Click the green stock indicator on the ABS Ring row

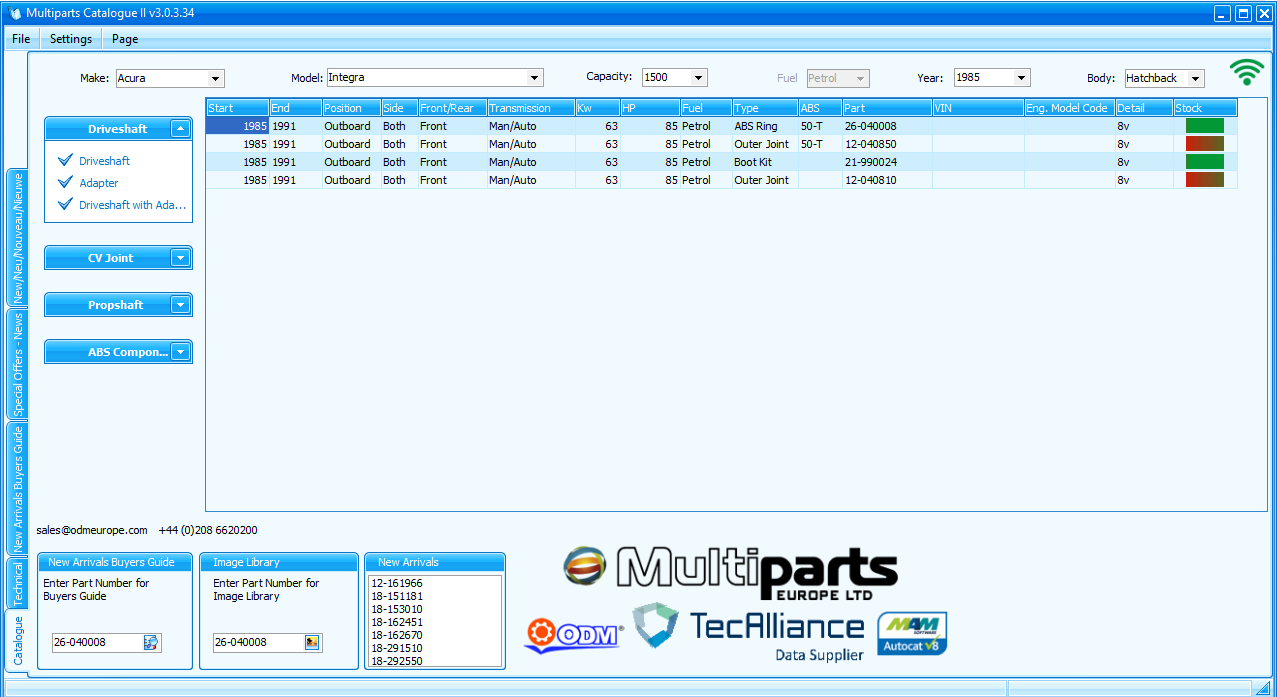tap(1203, 125)
